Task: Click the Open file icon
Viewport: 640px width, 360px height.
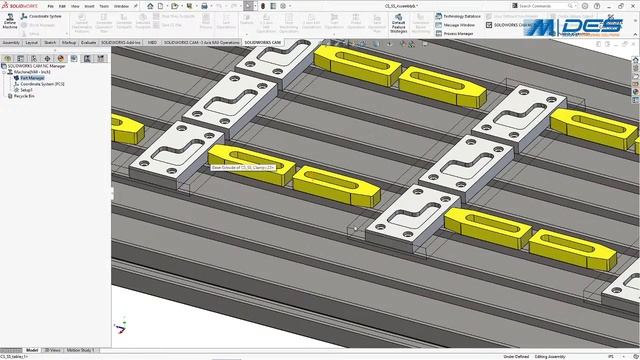Action: 175,6
